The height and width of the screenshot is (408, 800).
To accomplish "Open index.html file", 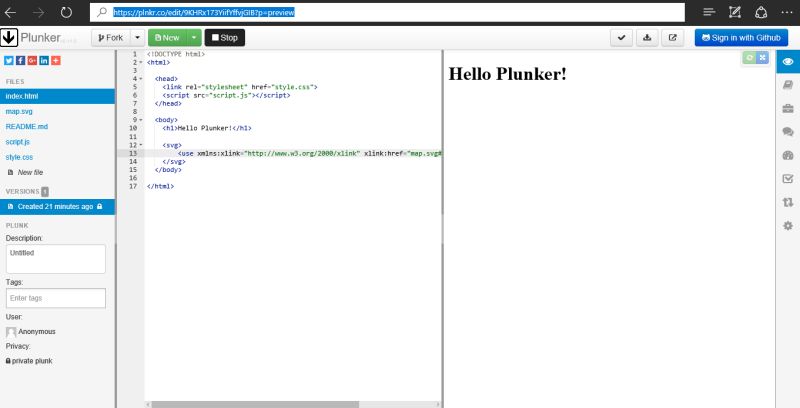I will pyautogui.click(x=58, y=96).
